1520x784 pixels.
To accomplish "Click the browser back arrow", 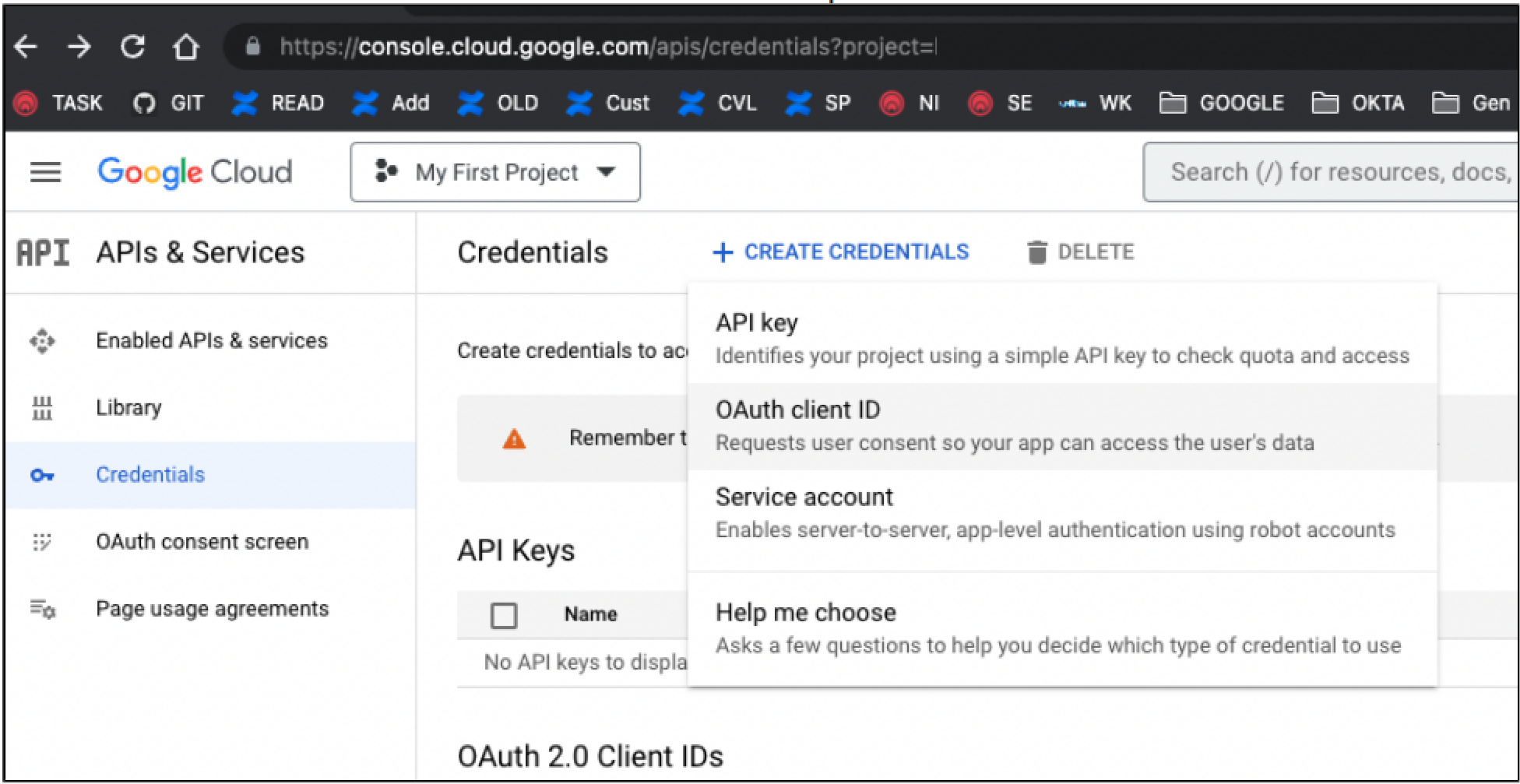I will [26, 47].
